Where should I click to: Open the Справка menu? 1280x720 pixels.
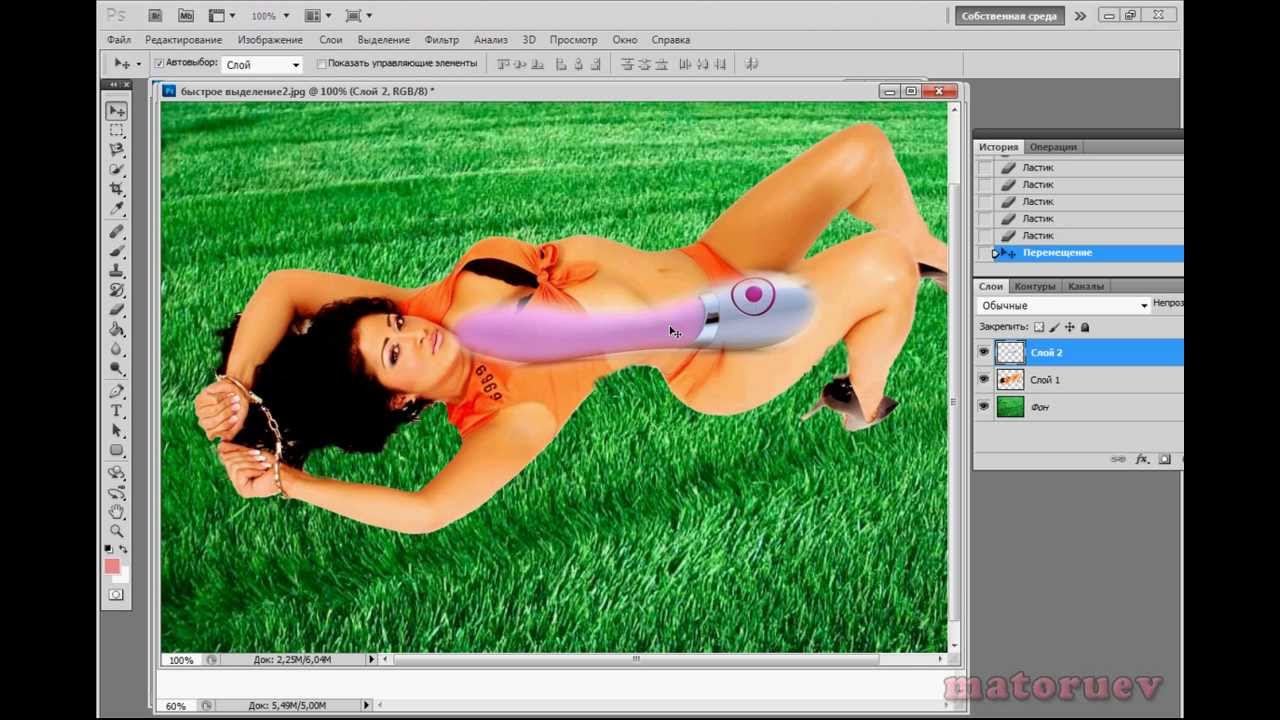coord(671,40)
